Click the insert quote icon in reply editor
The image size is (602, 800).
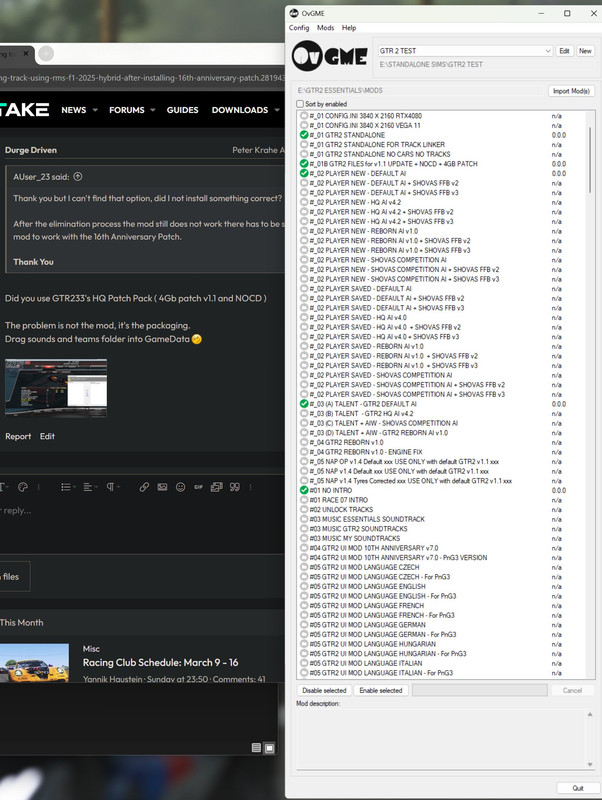point(235,487)
